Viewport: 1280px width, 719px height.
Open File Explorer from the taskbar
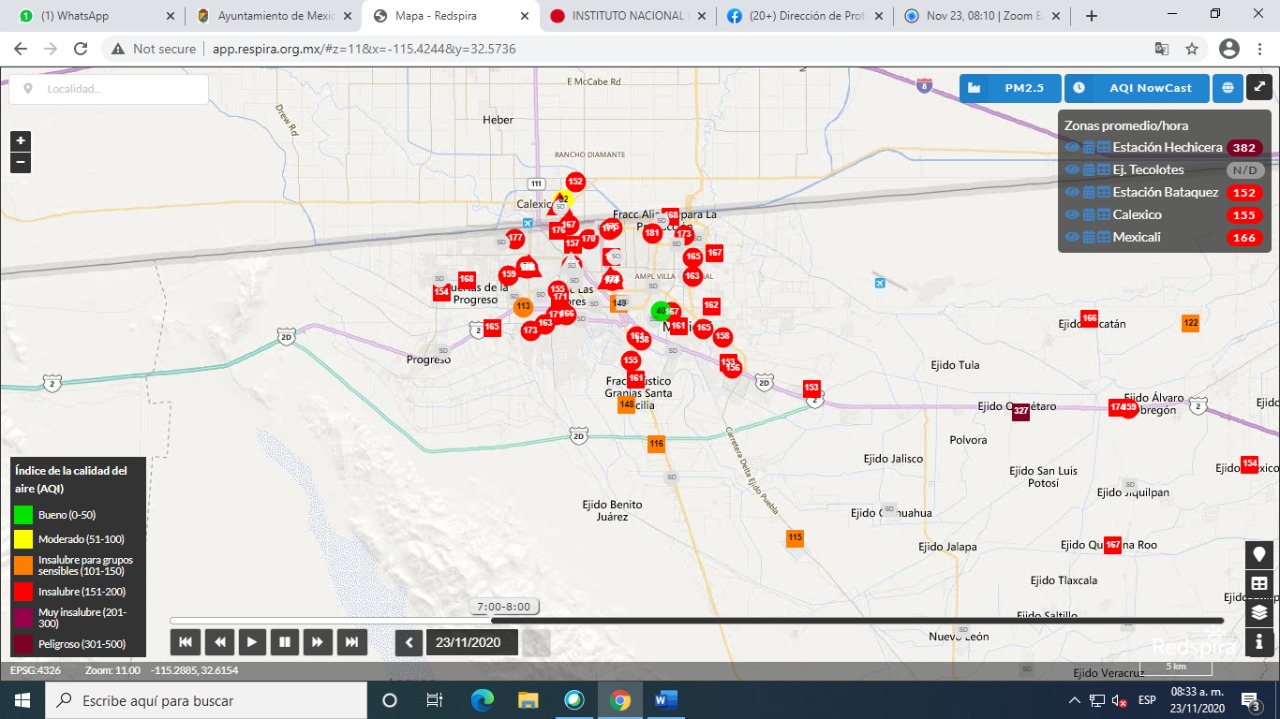pos(528,700)
